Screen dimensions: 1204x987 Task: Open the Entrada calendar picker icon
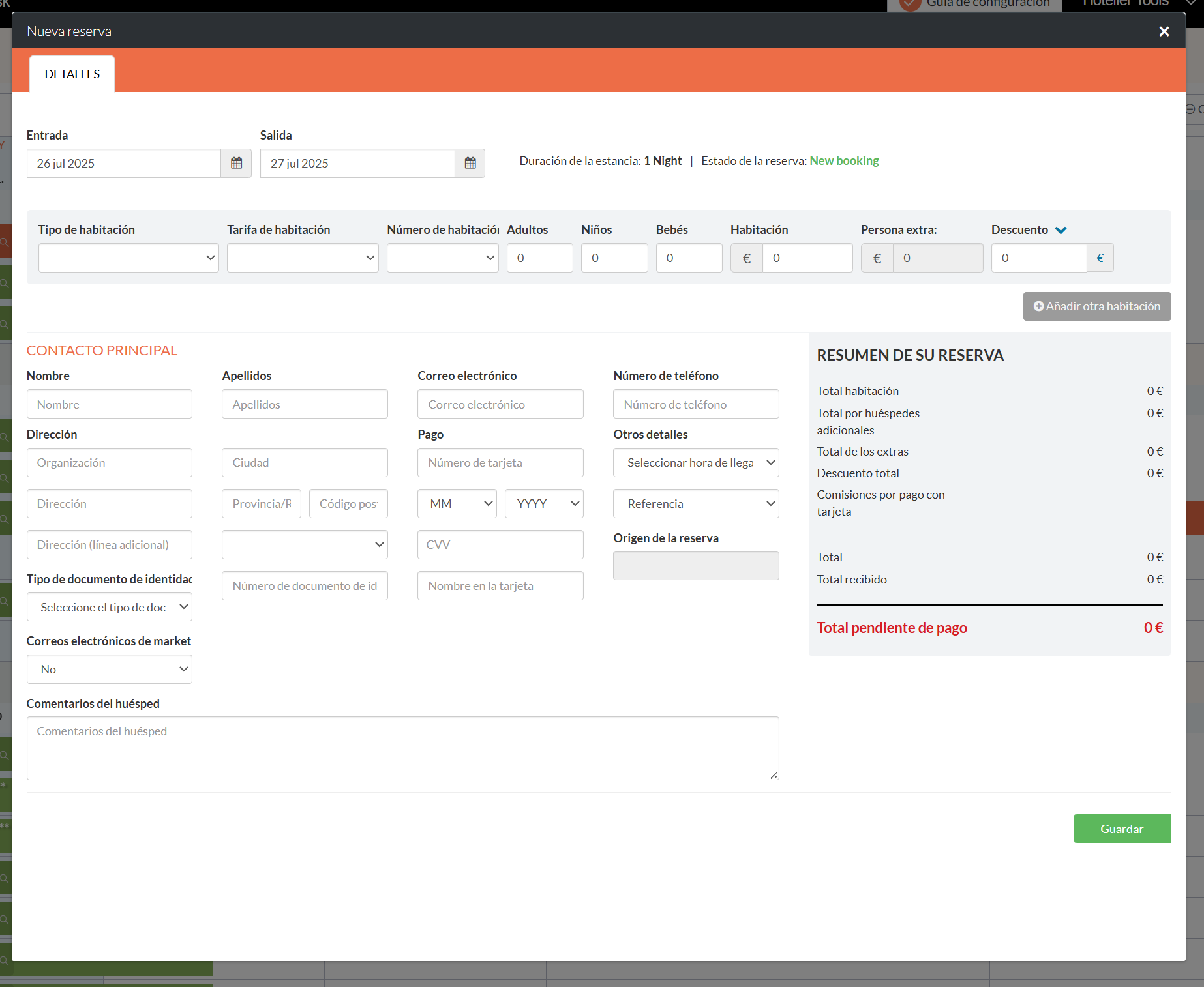point(236,163)
